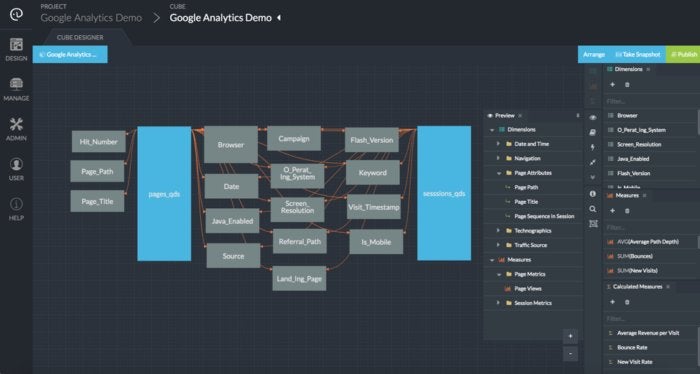Collapse the Page Metrics folder
This screenshot has width=700, height=374.
click(499, 274)
